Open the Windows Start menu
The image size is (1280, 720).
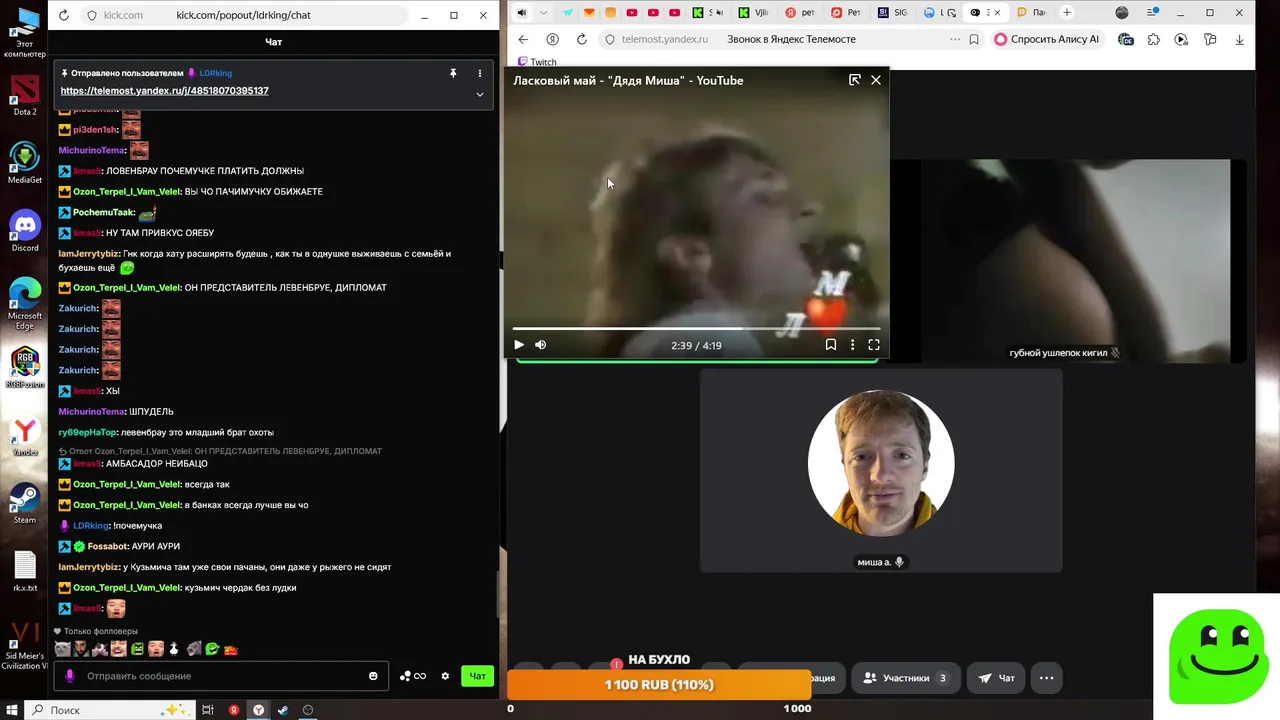click(11, 710)
